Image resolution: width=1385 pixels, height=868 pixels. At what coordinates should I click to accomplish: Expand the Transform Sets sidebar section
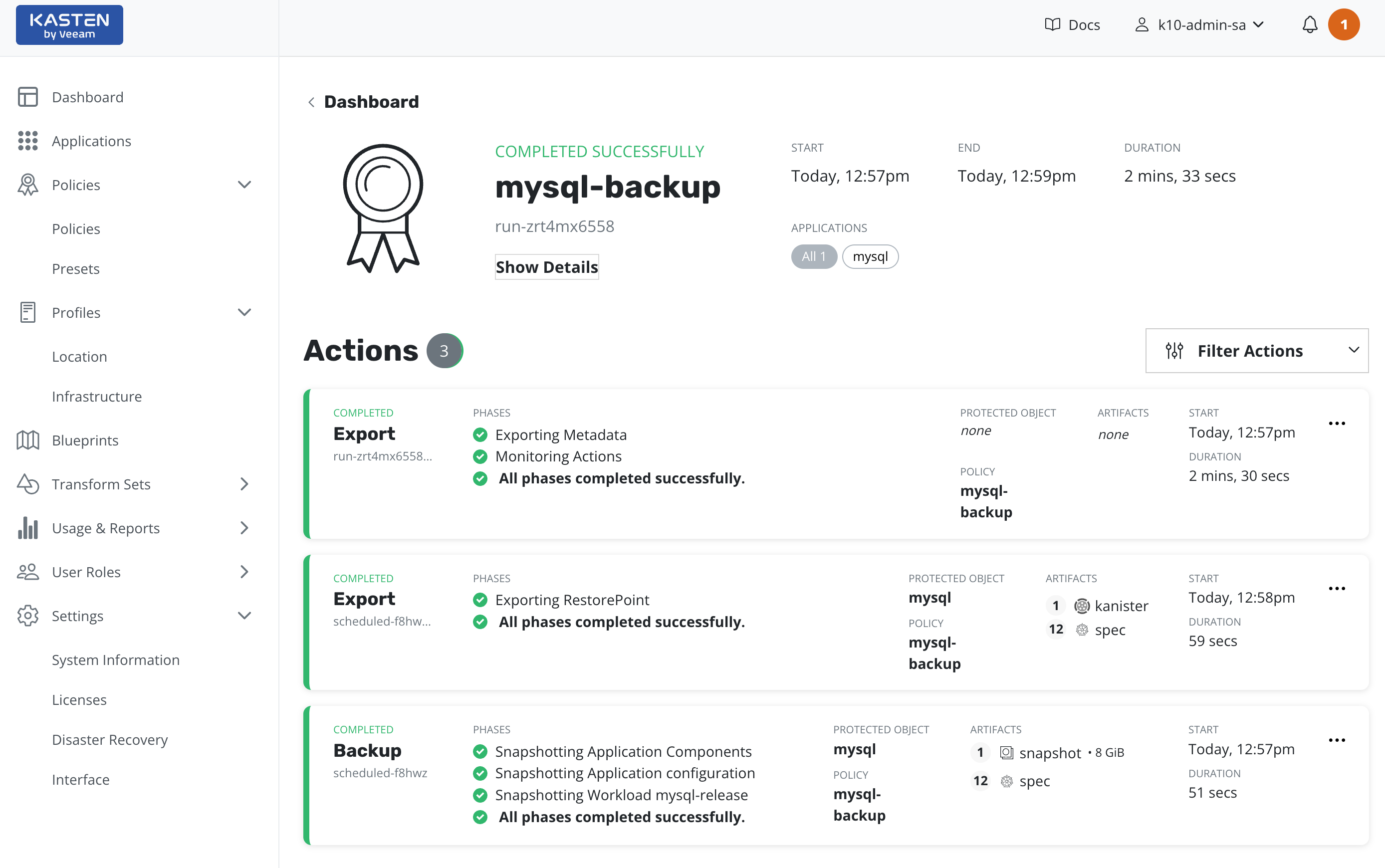click(x=244, y=484)
